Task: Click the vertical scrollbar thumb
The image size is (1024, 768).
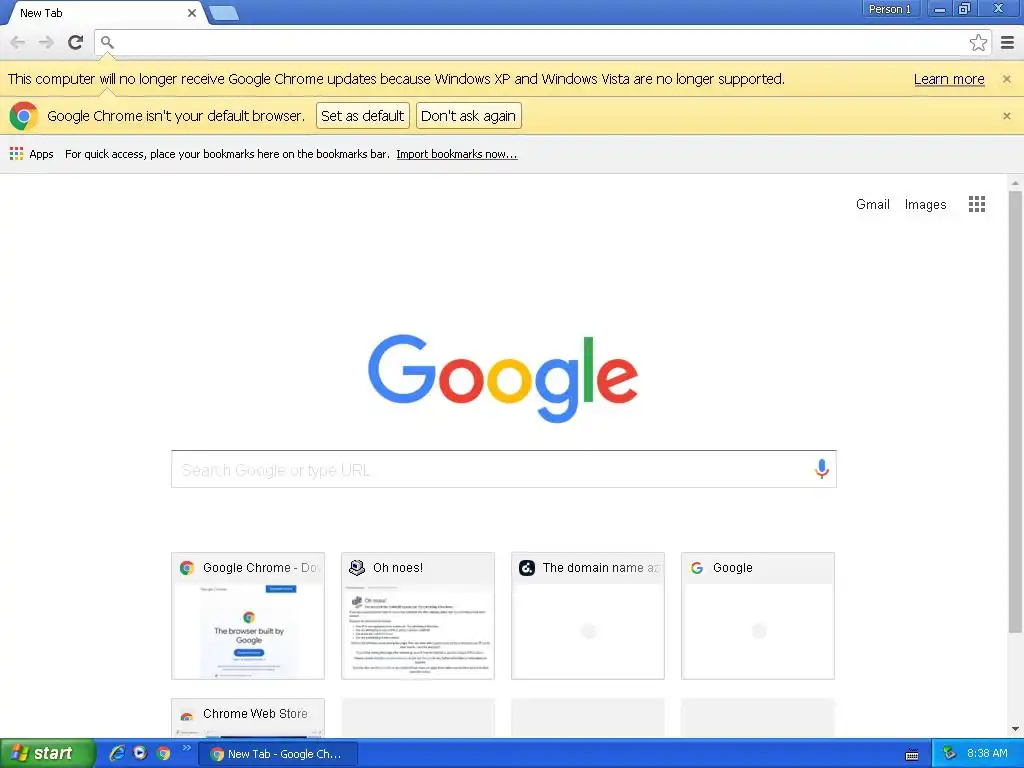Action: [1015, 411]
